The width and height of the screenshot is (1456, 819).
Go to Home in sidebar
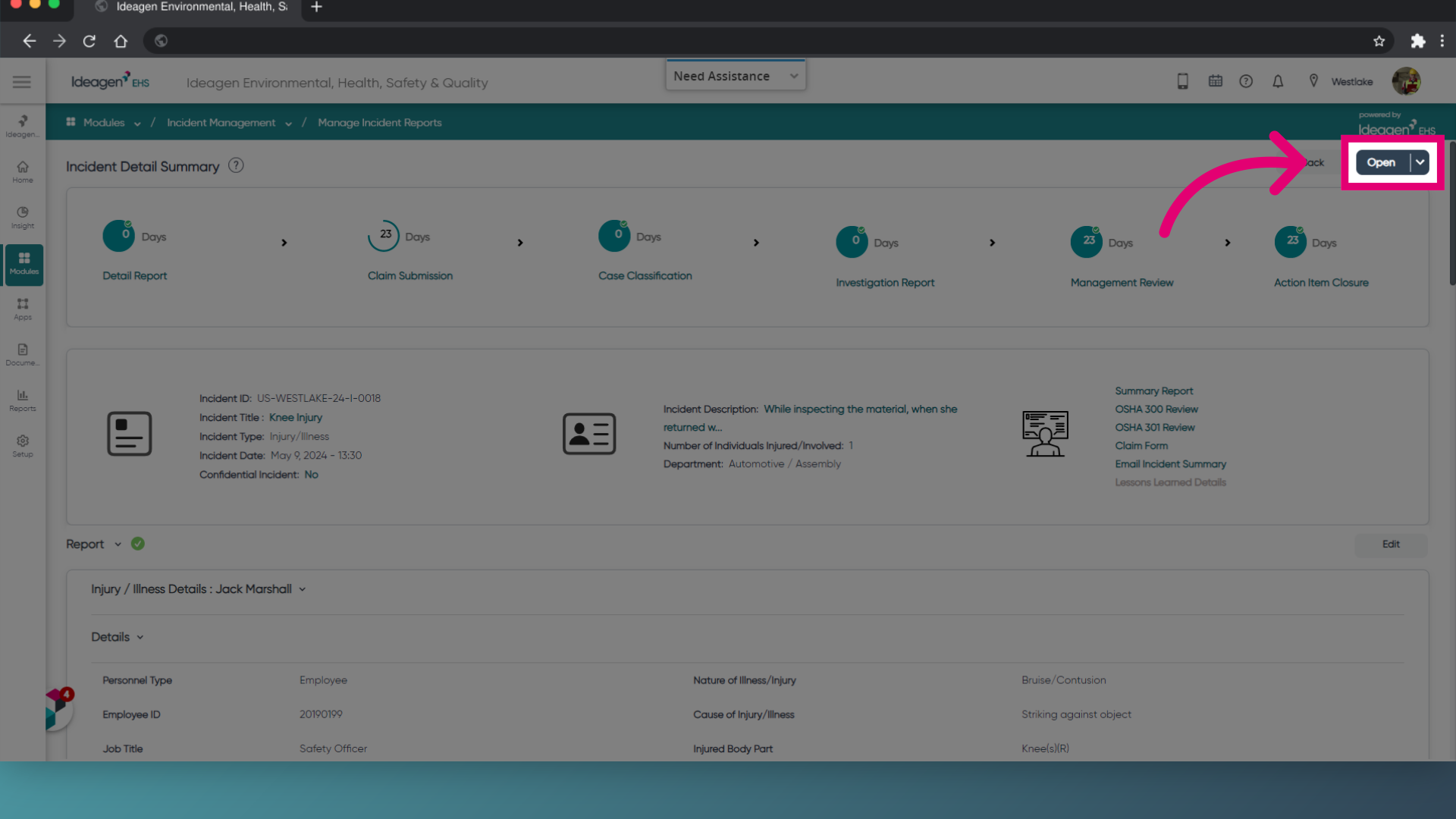[23, 172]
